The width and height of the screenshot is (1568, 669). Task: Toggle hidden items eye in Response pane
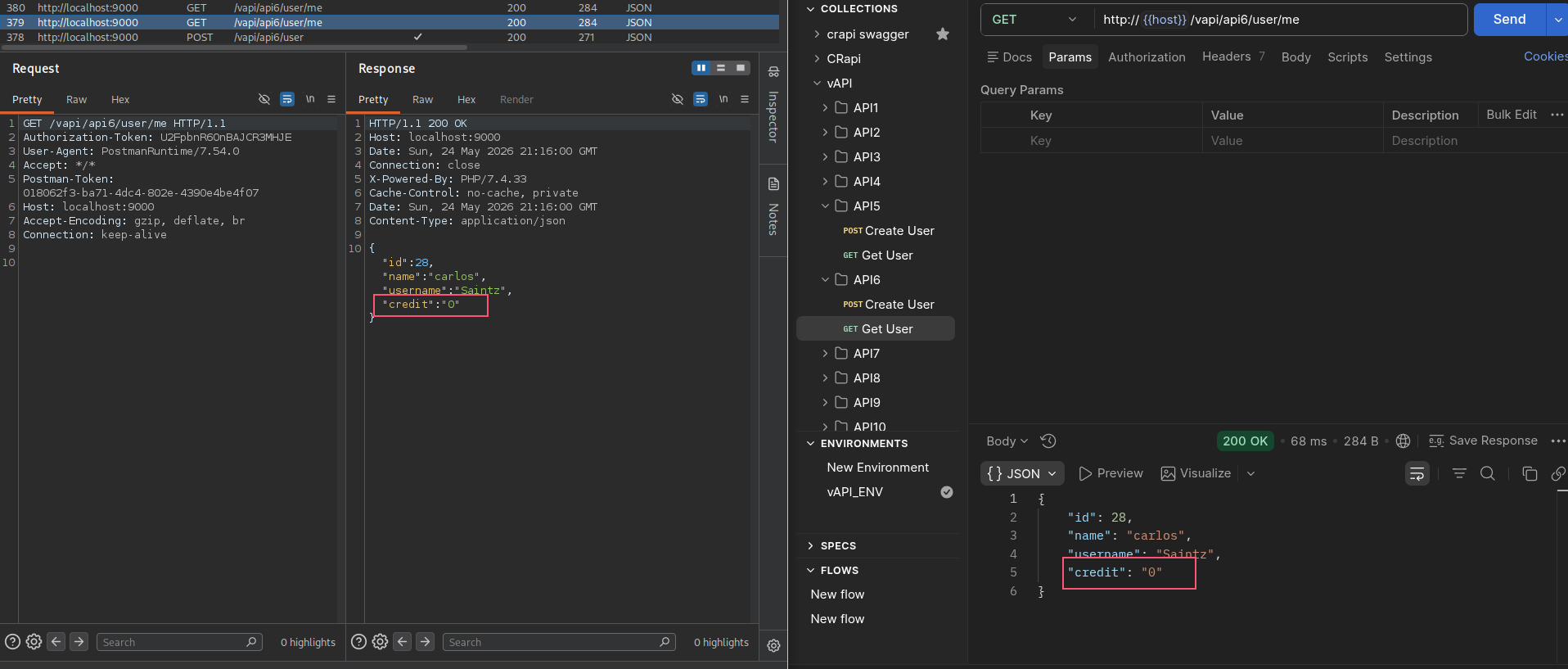pyautogui.click(x=678, y=99)
